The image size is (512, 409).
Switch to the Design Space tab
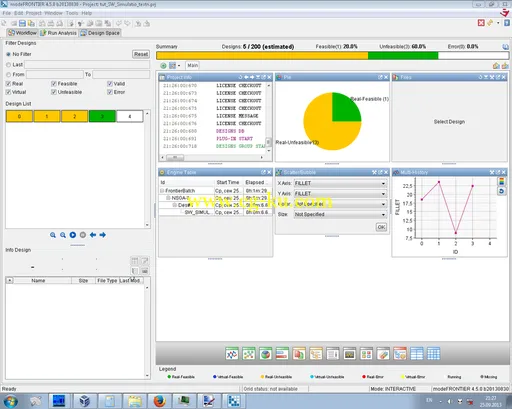coord(100,33)
